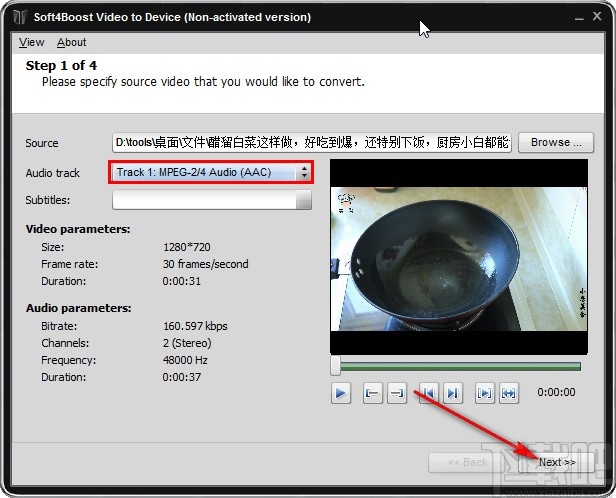Step to next frame button
Image resolution: width=616 pixels, height=498 pixels.
click(453, 393)
